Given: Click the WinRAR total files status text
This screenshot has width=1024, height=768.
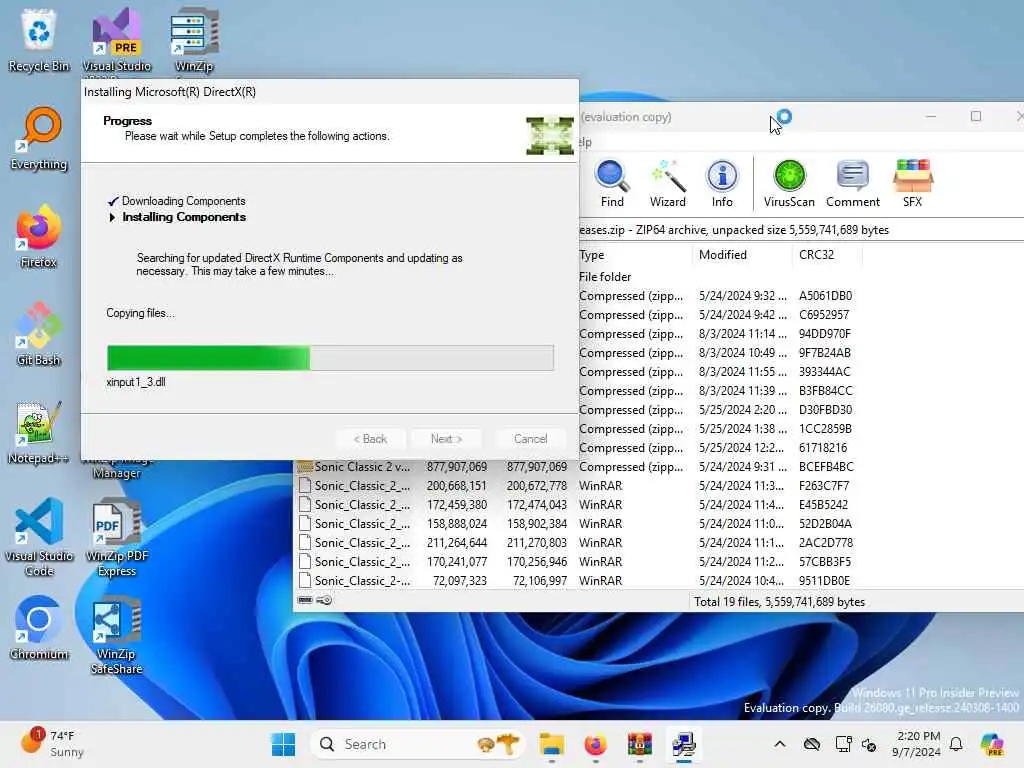Looking at the screenshot, I should coord(779,601).
